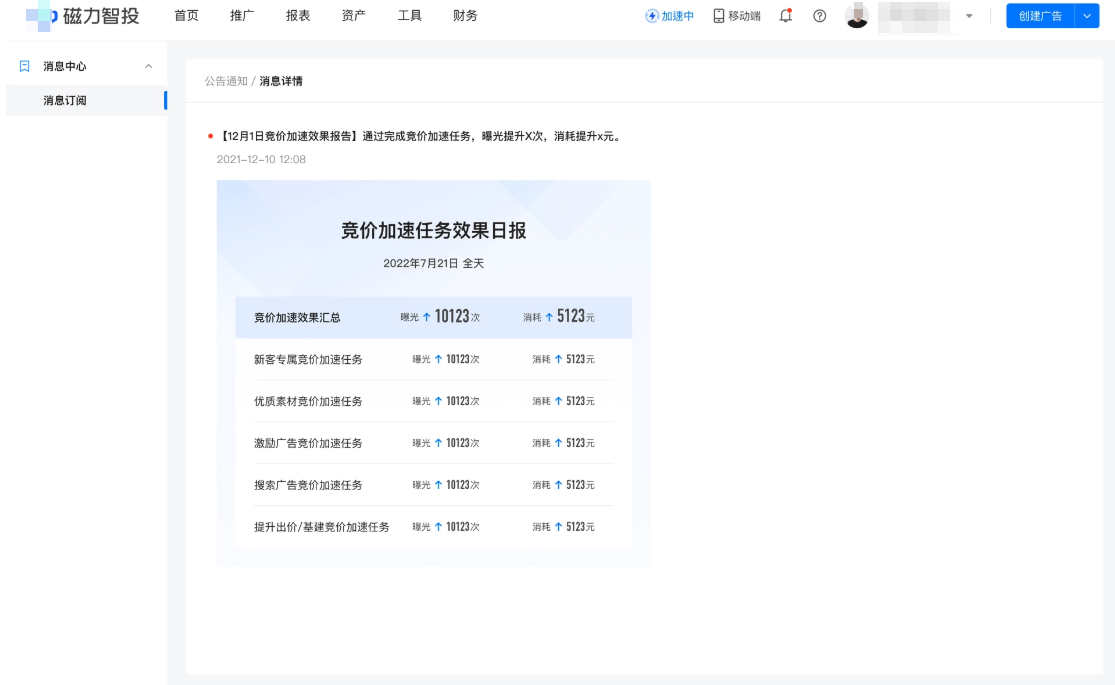Click the question mark help icon
Screen dimensions: 1115x685
click(818, 16)
